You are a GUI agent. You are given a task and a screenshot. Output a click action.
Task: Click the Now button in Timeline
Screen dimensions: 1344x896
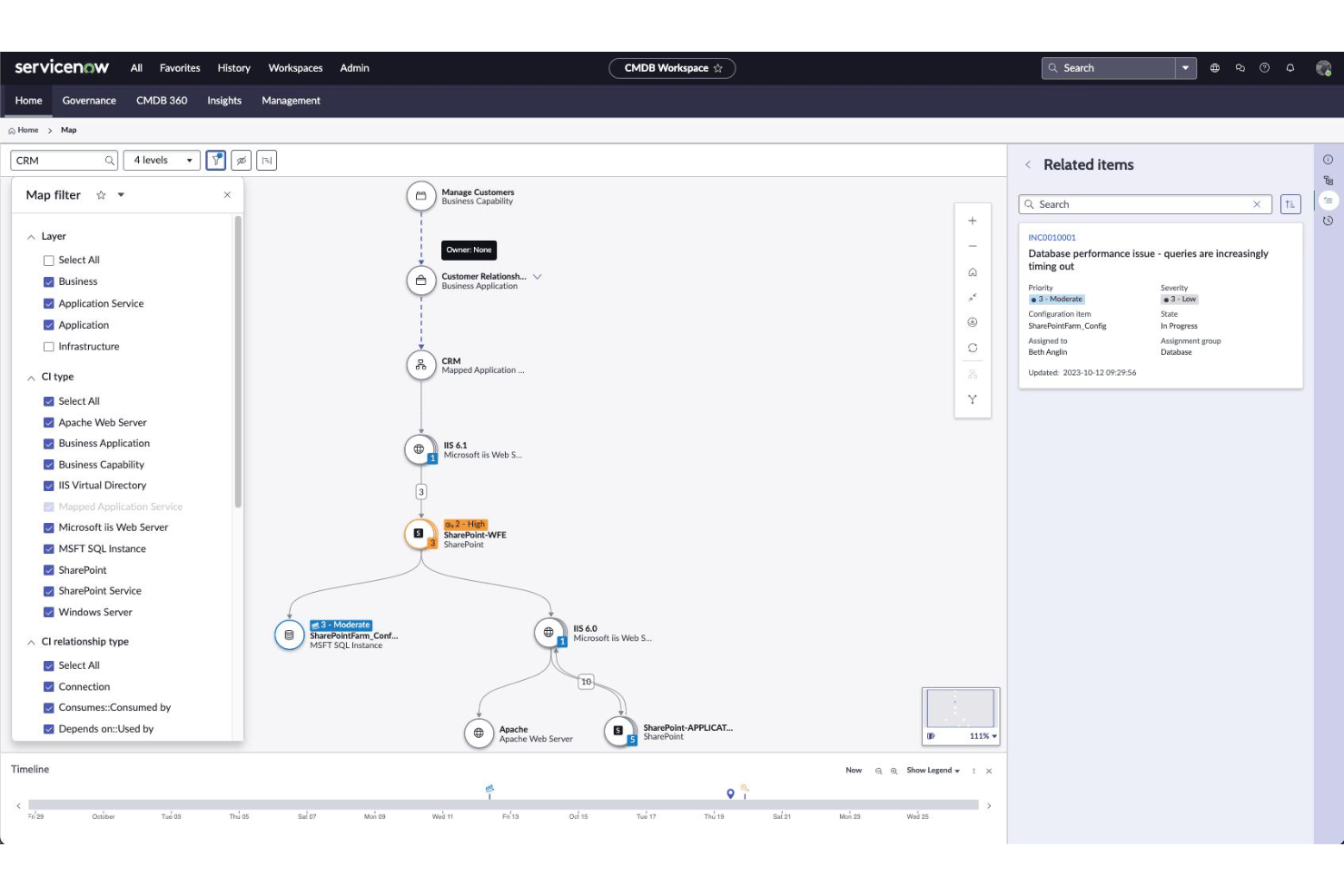(854, 771)
